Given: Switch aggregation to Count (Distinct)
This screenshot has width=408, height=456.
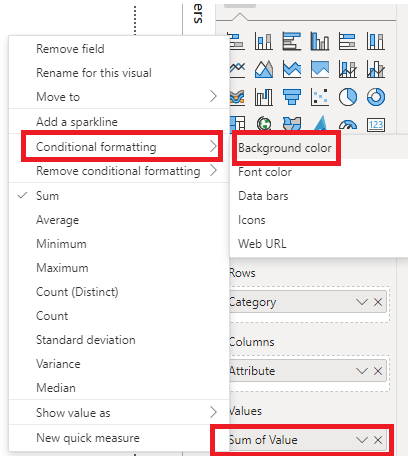Looking at the screenshot, I should click(119, 292).
